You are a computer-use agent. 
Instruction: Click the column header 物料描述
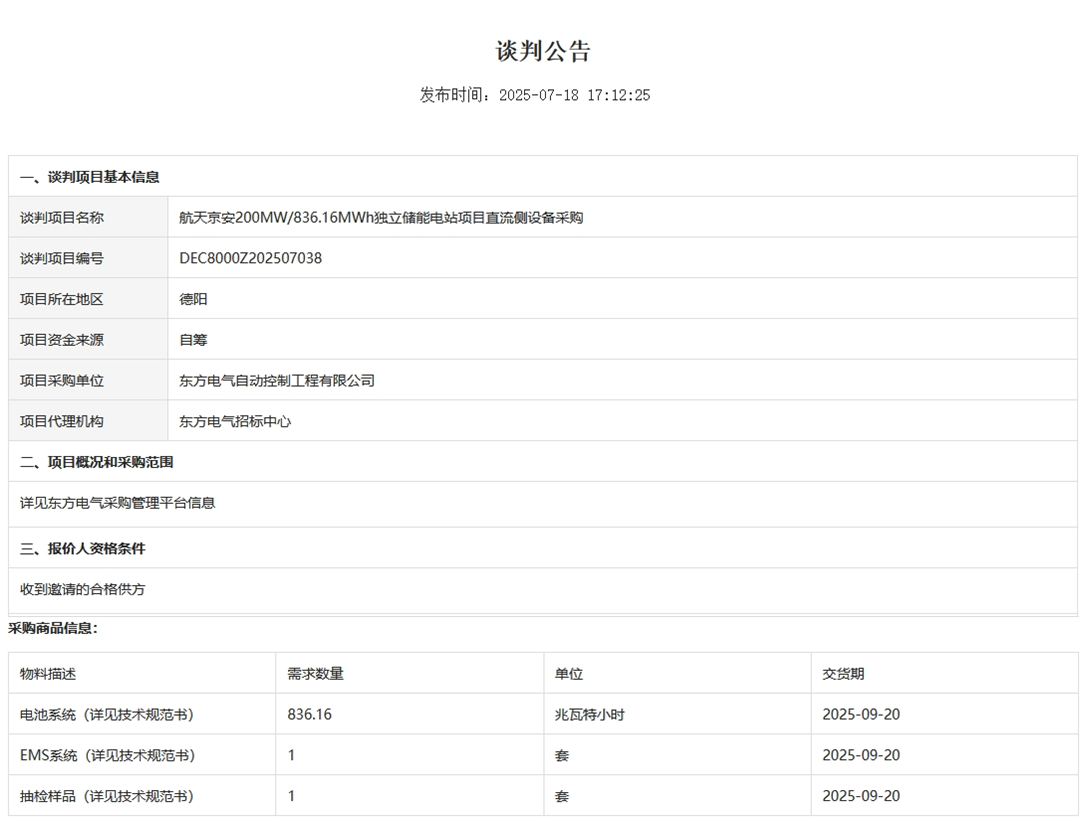tap(48, 674)
